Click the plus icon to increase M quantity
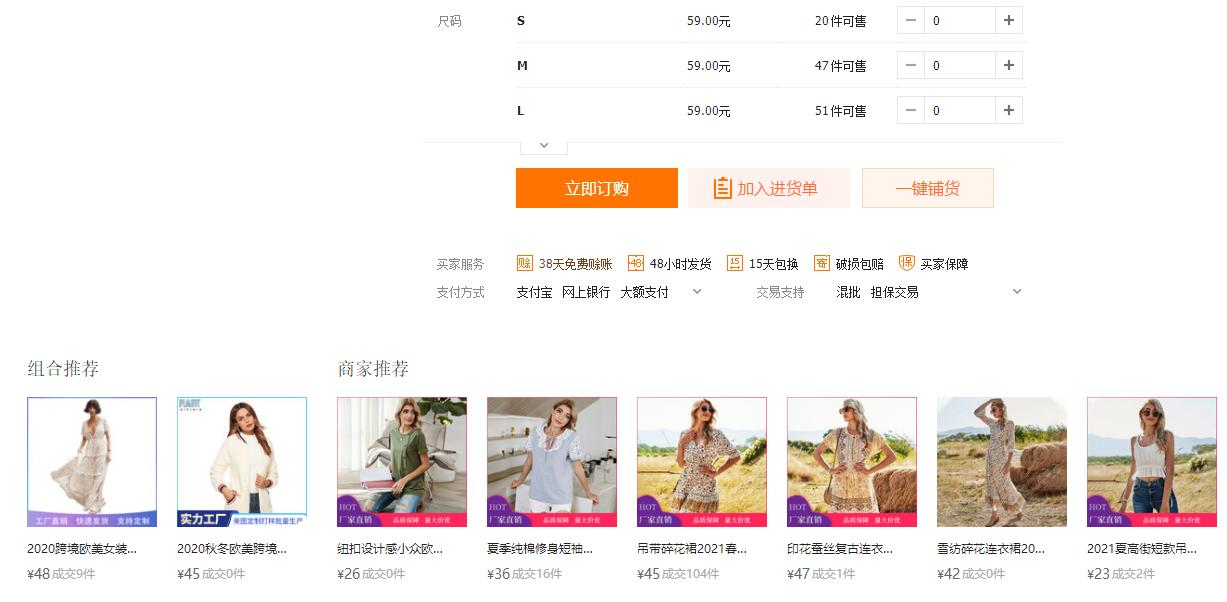The image size is (1227, 602). 1008,64
